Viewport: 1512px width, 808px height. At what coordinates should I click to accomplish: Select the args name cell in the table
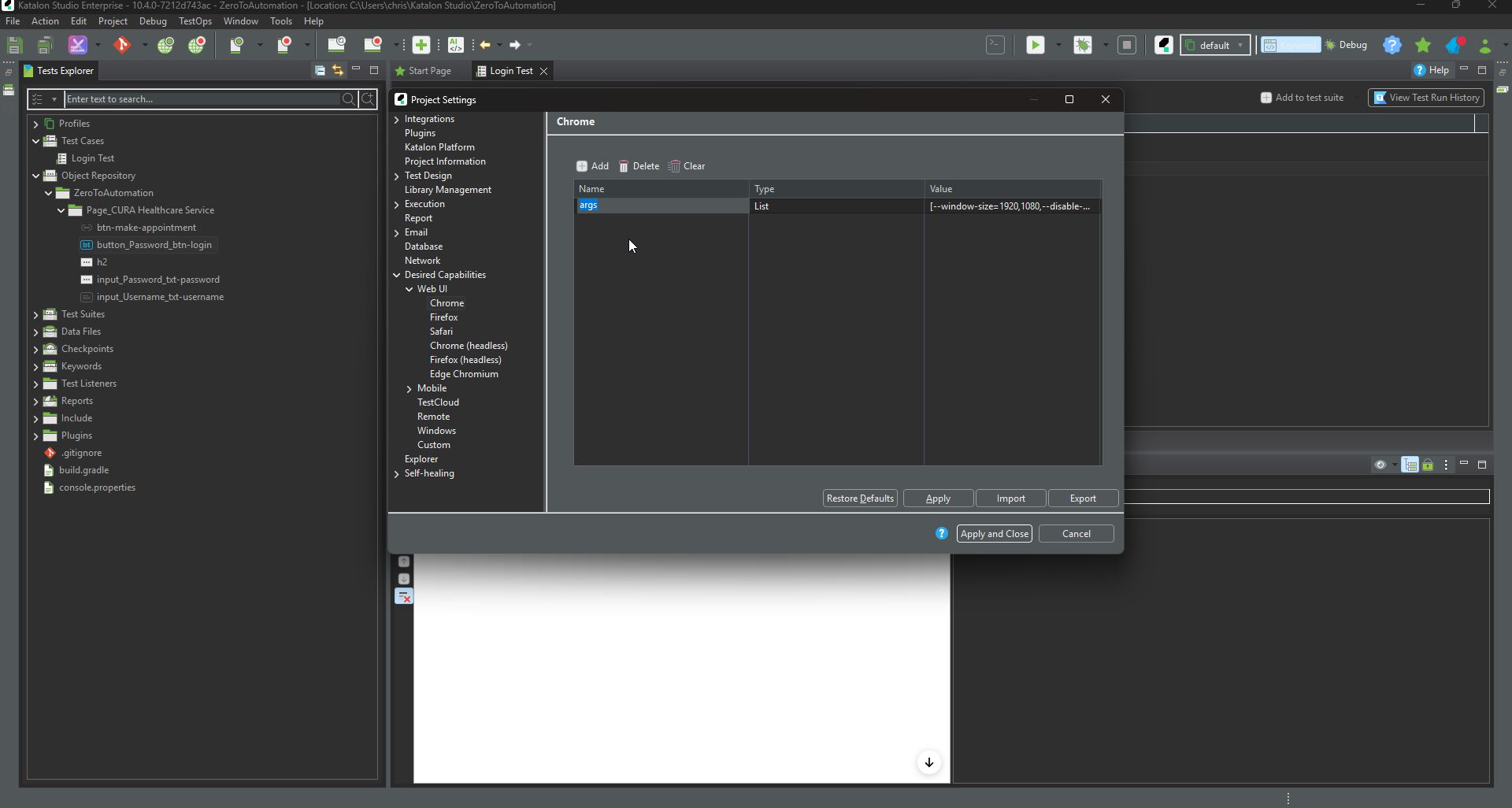click(x=661, y=206)
